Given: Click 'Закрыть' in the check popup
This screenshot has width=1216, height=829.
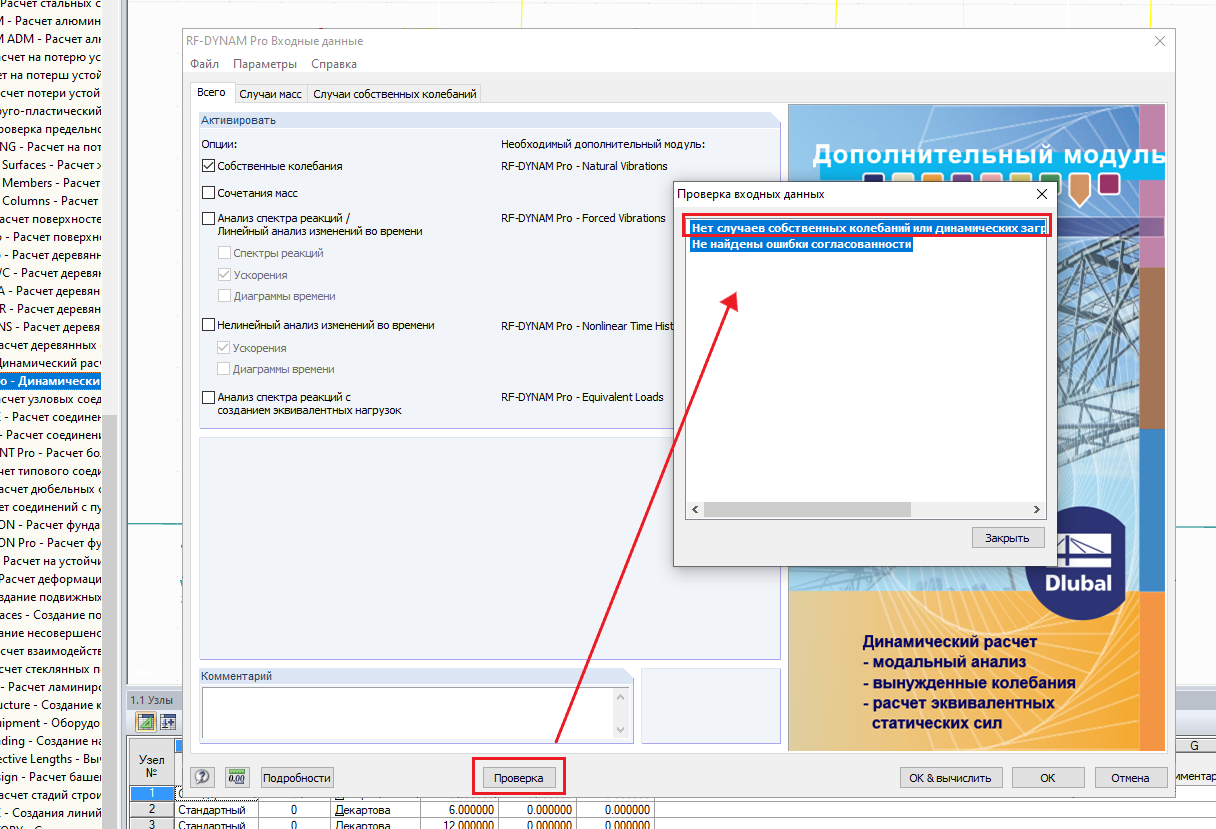Looking at the screenshot, I should pos(1007,537).
